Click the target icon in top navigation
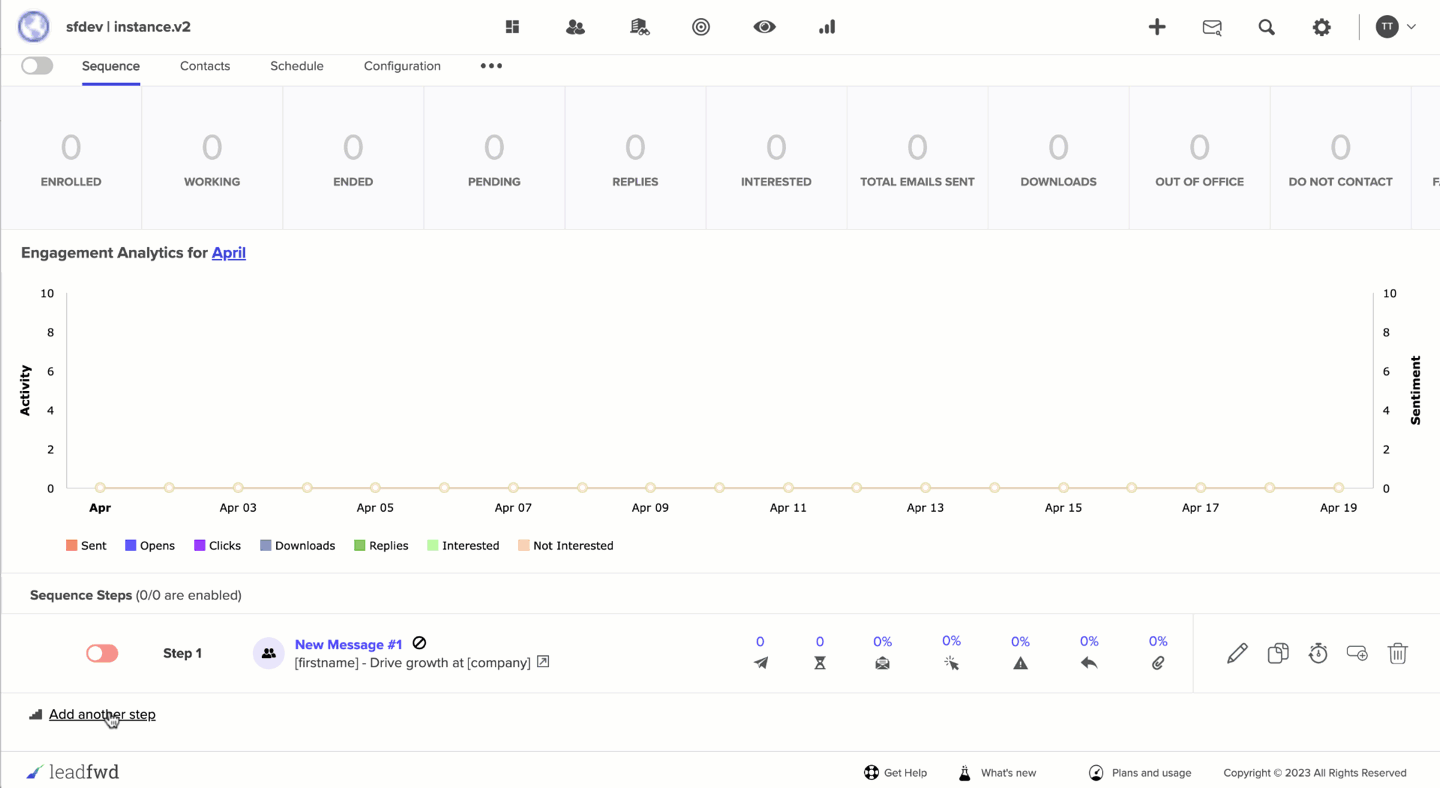The image size is (1440, 788). coord(701,27)
